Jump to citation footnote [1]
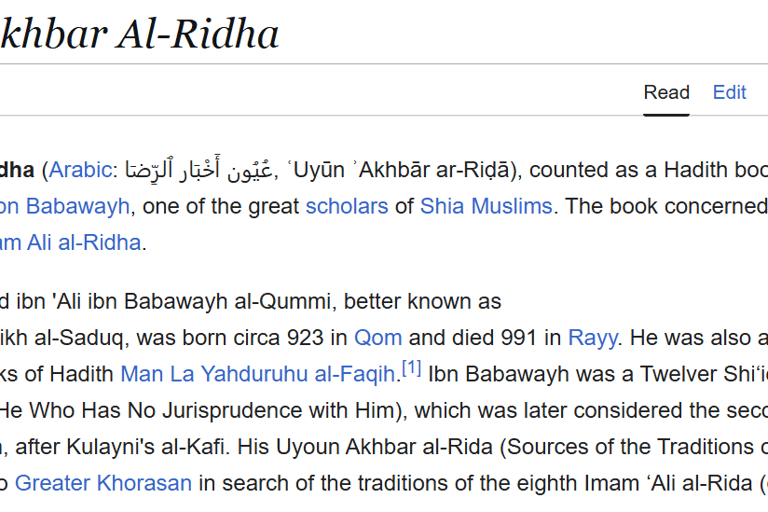This screenshot has height=512, width=768. point(411,367)
